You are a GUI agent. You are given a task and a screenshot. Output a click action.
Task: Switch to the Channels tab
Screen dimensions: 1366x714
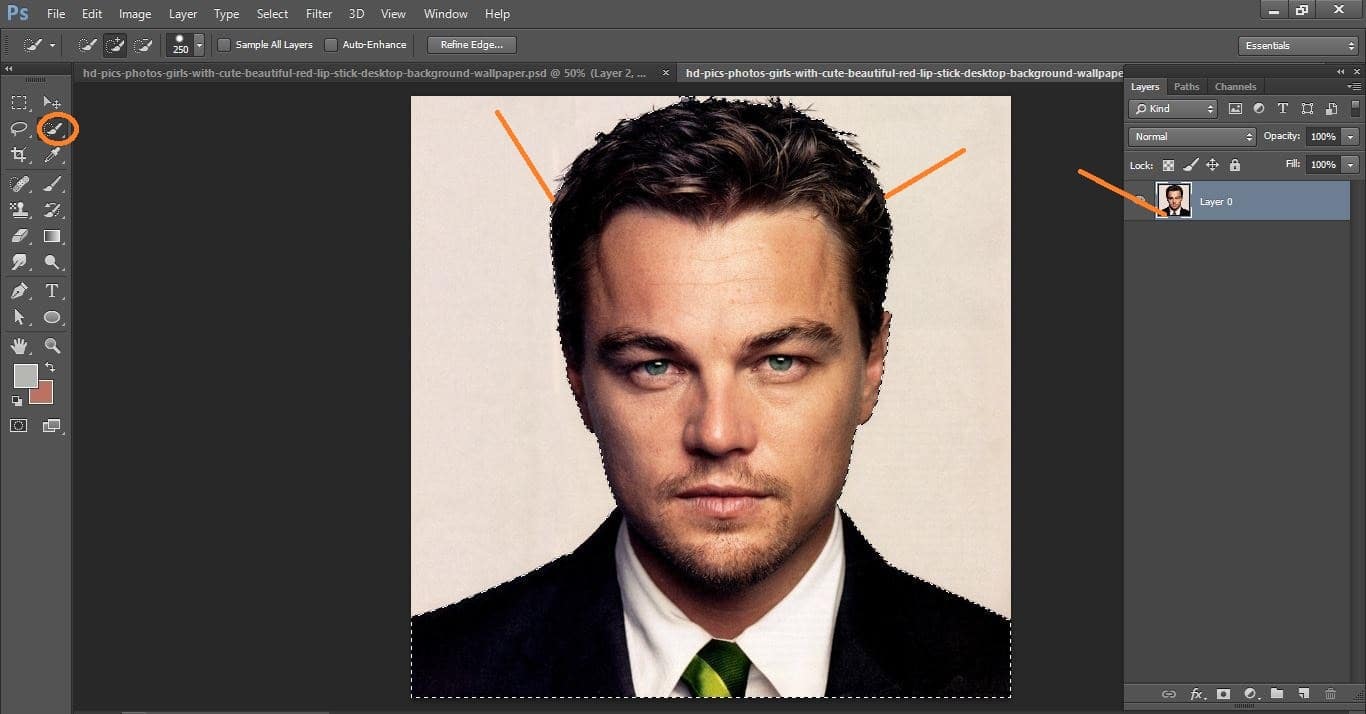tap(1235, 86)
